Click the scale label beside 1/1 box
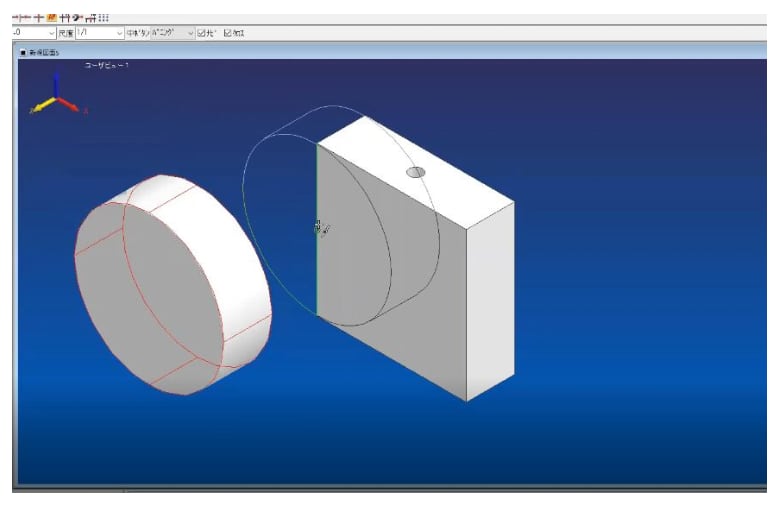The image size is (780, 511). pyautogui.click(x=66, y=33)
